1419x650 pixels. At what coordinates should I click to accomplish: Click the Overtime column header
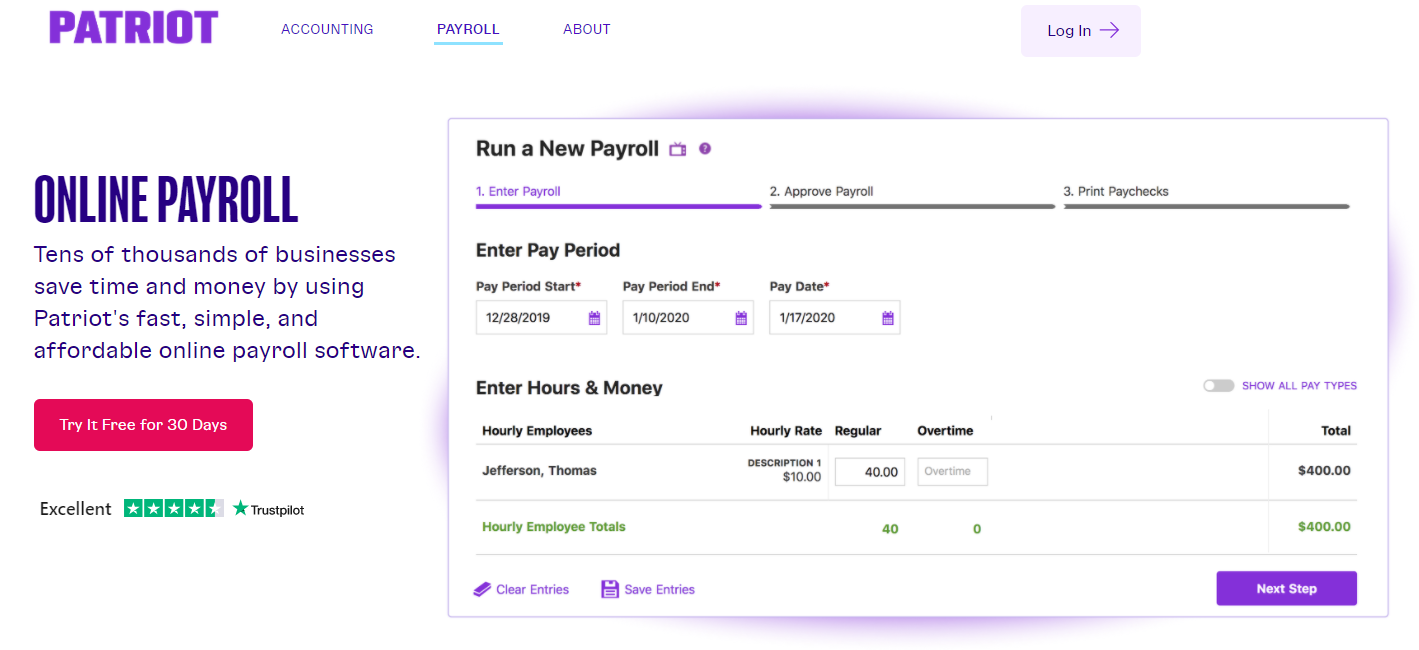(945, 431)
